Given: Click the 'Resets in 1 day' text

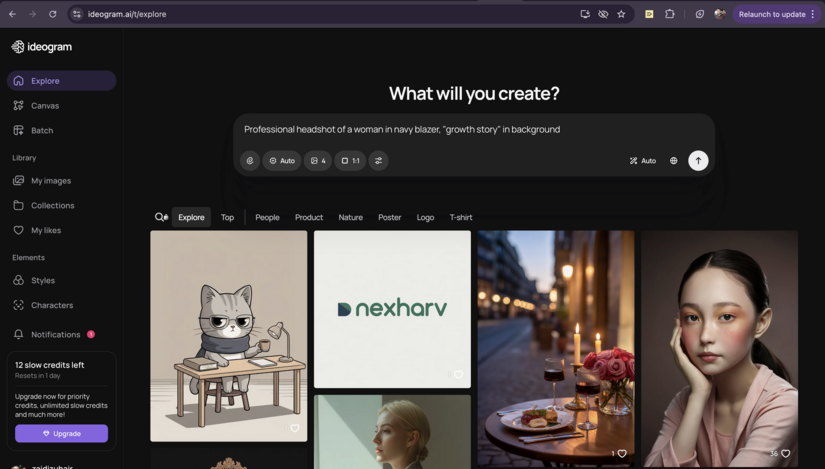Looking at the screenshot, I should [x=38, y=376].
